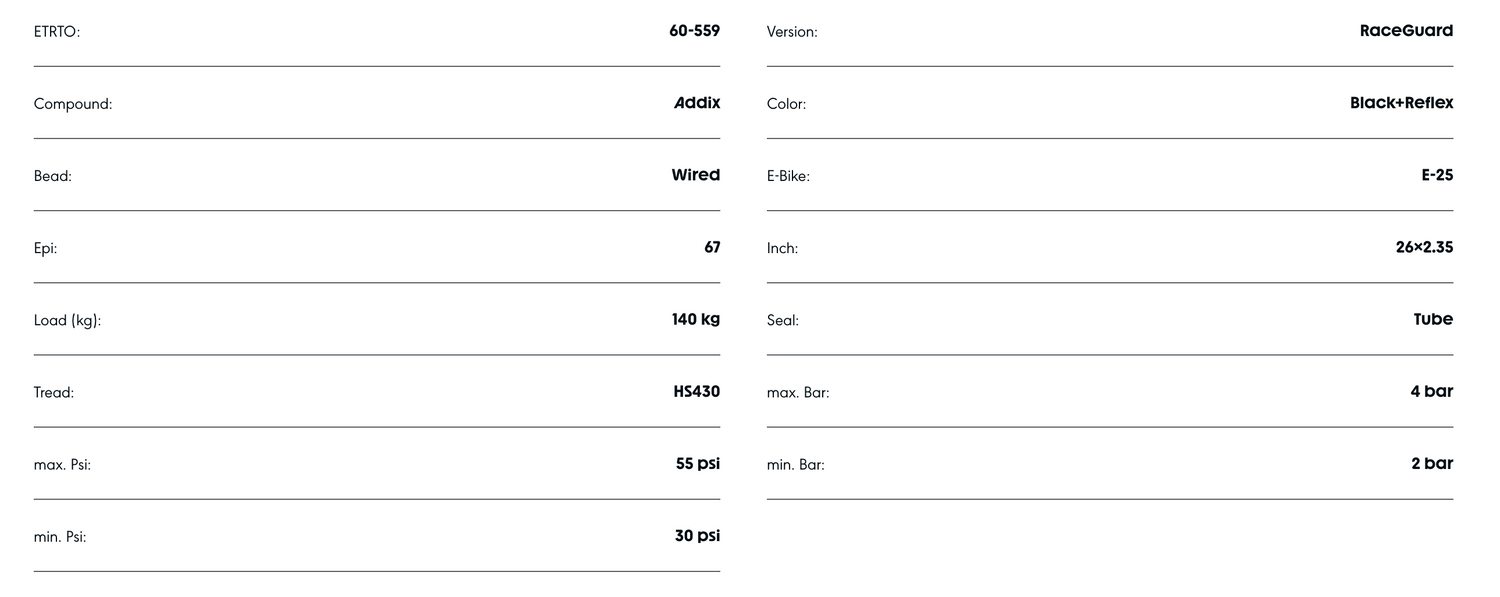Click the RaceGuard version value
Screen dimensions: 1500x597
[1406, 31]
